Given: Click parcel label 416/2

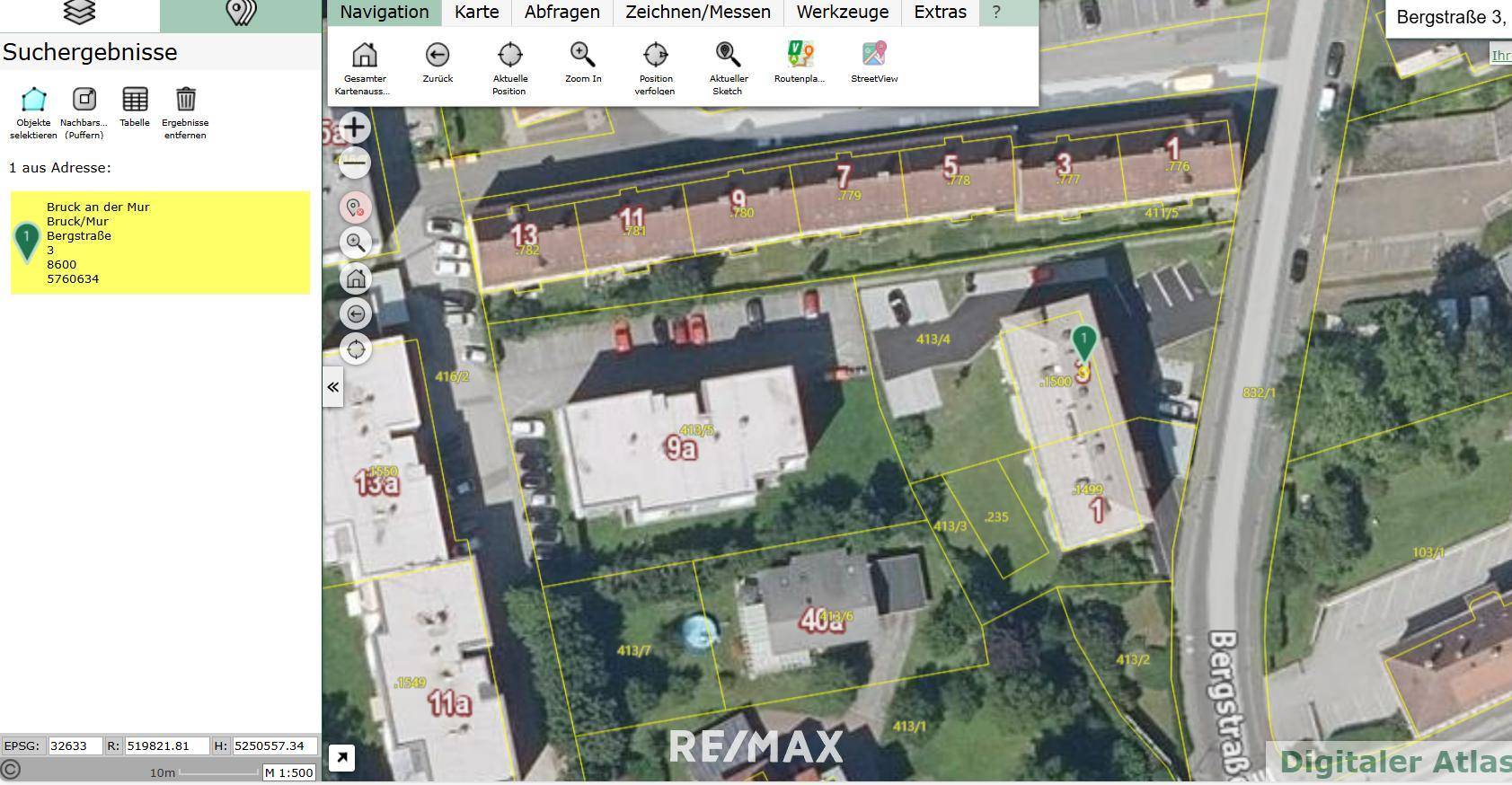Looking at the screenshot, I should point(452,376).
